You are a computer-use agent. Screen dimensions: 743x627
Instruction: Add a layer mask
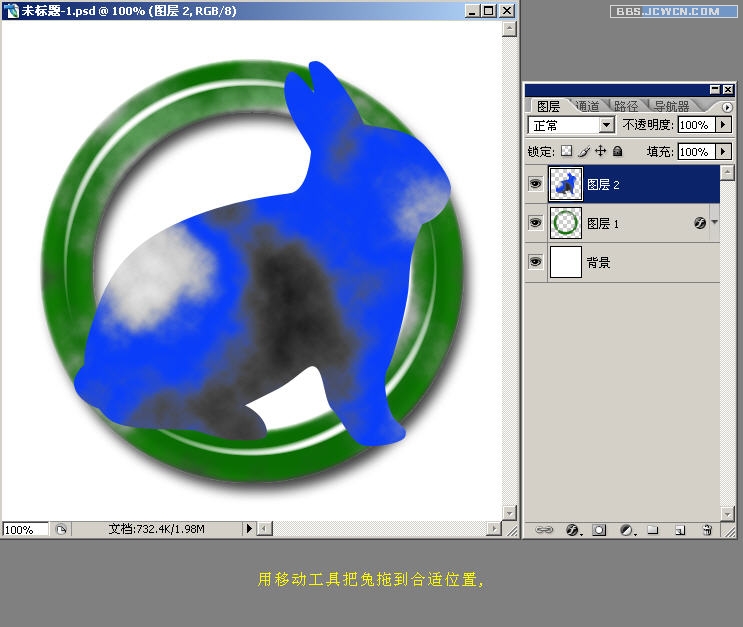point(599,530)
